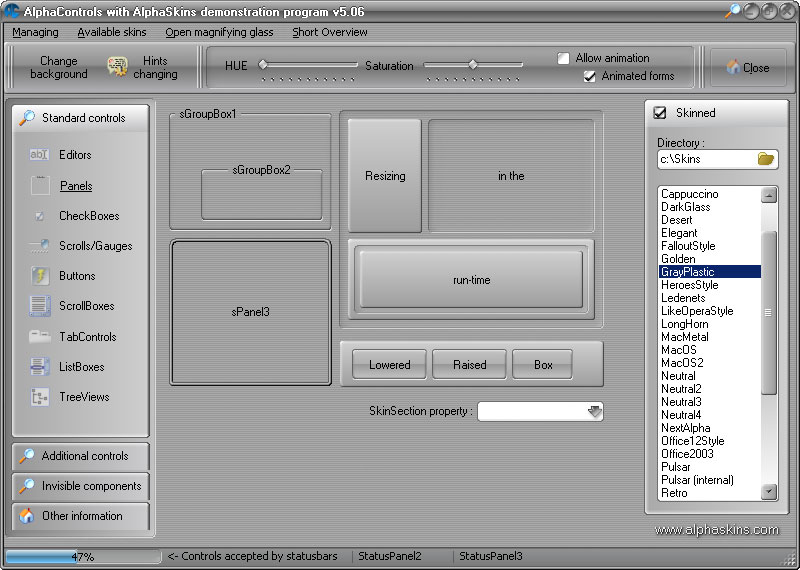Click the TabControls icon
The width and height of the screenshot is (800, 570).
click(x=39, y=336)
